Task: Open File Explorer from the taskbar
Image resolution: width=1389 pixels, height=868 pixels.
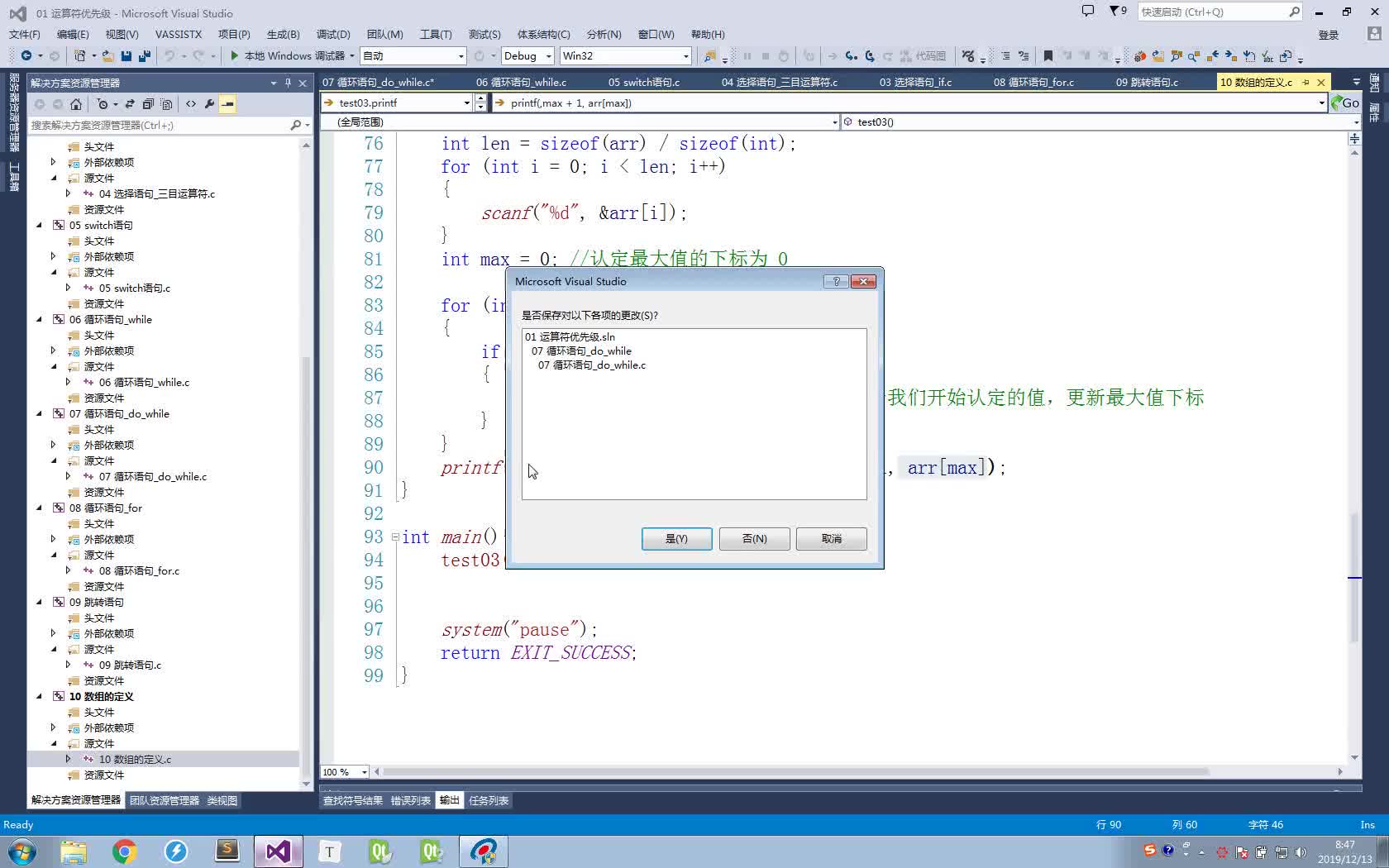Action: pos(73,851)
